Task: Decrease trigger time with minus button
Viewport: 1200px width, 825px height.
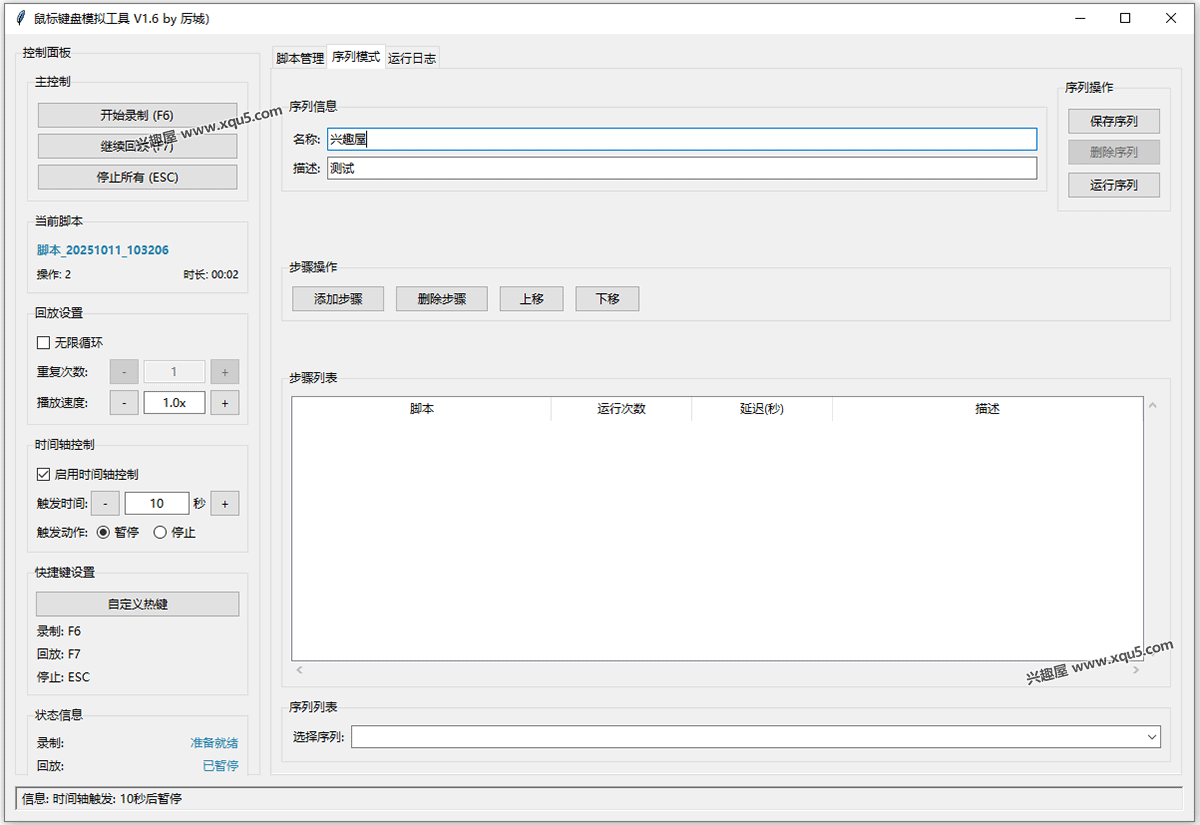Action: [x=105, y=504]
